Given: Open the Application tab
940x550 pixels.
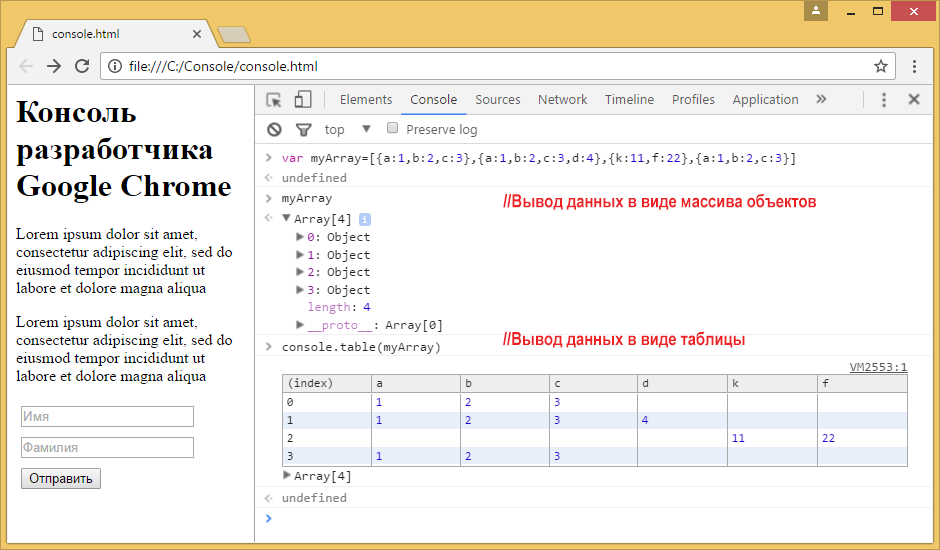Looking at the screenshot, I should (765, 100).
